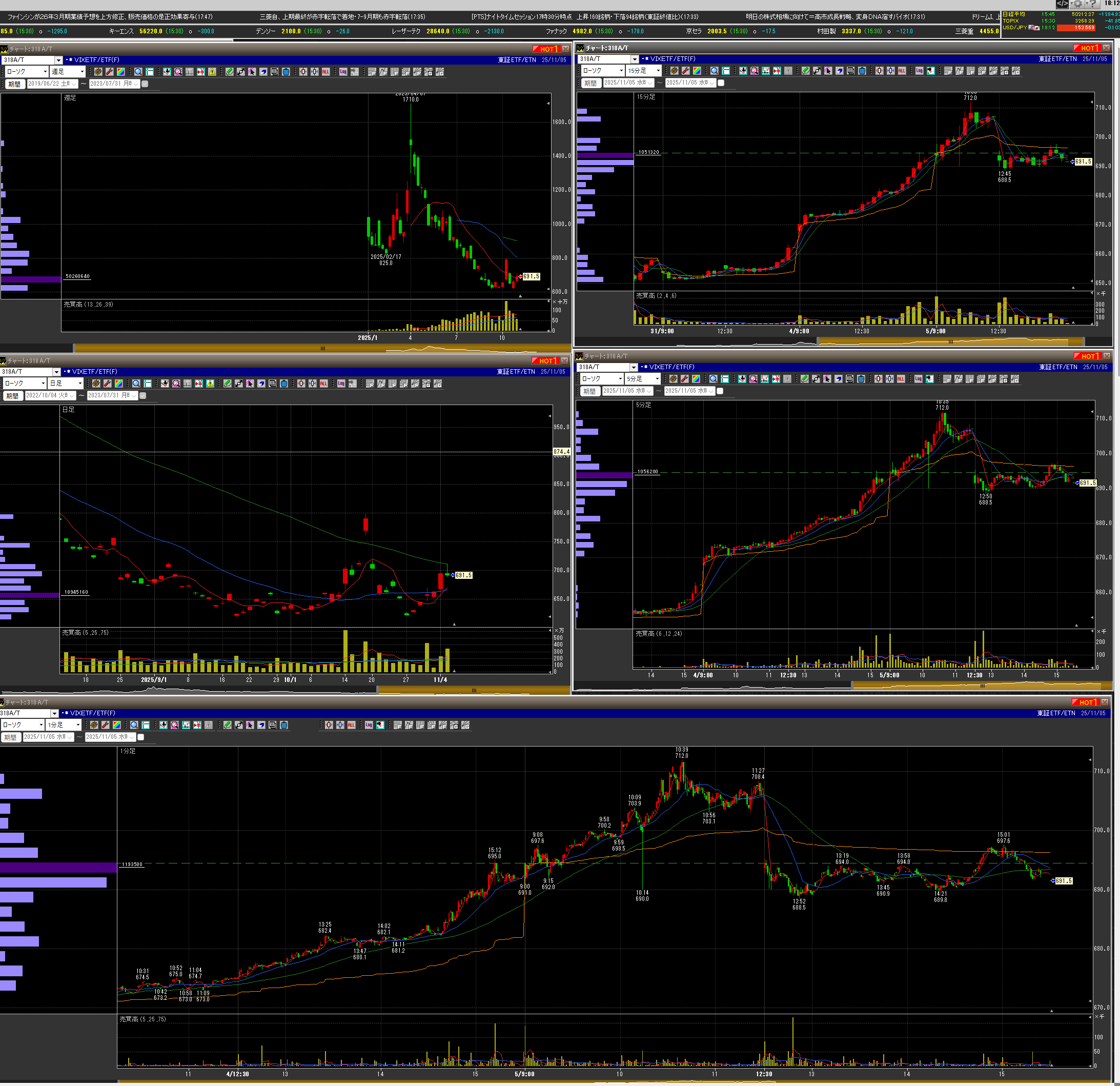Expand the 318A/T symbol dropdown in daily chart

click(x=56, y=372)
